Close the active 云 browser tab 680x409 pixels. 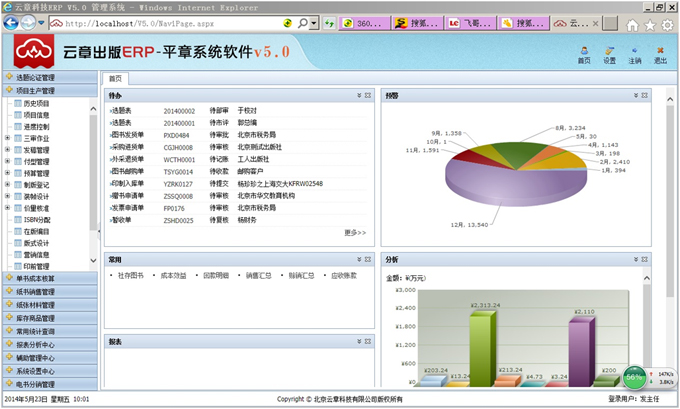tap(595, 23)
